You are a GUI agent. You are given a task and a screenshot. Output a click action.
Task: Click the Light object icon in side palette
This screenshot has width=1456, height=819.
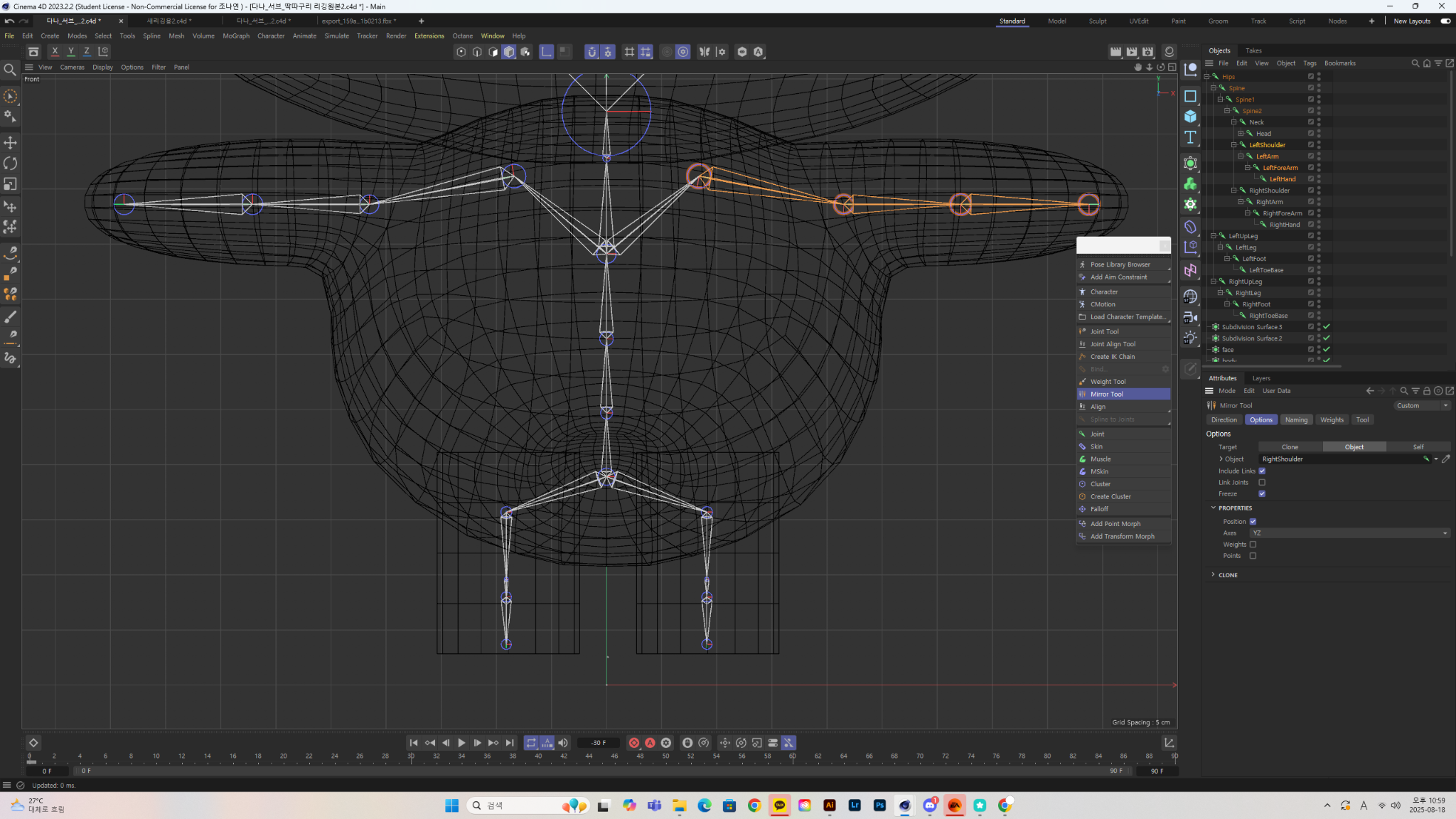1190,338
